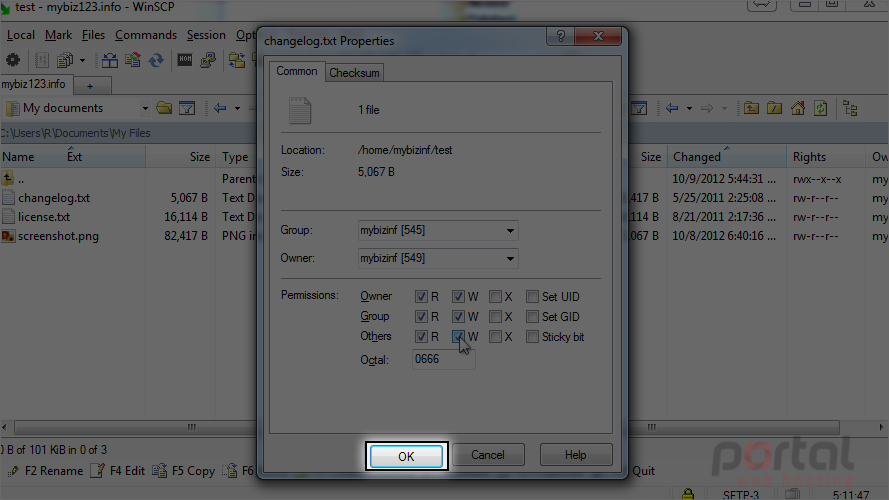Open local panel back history dropdown

tap(238, 108)
